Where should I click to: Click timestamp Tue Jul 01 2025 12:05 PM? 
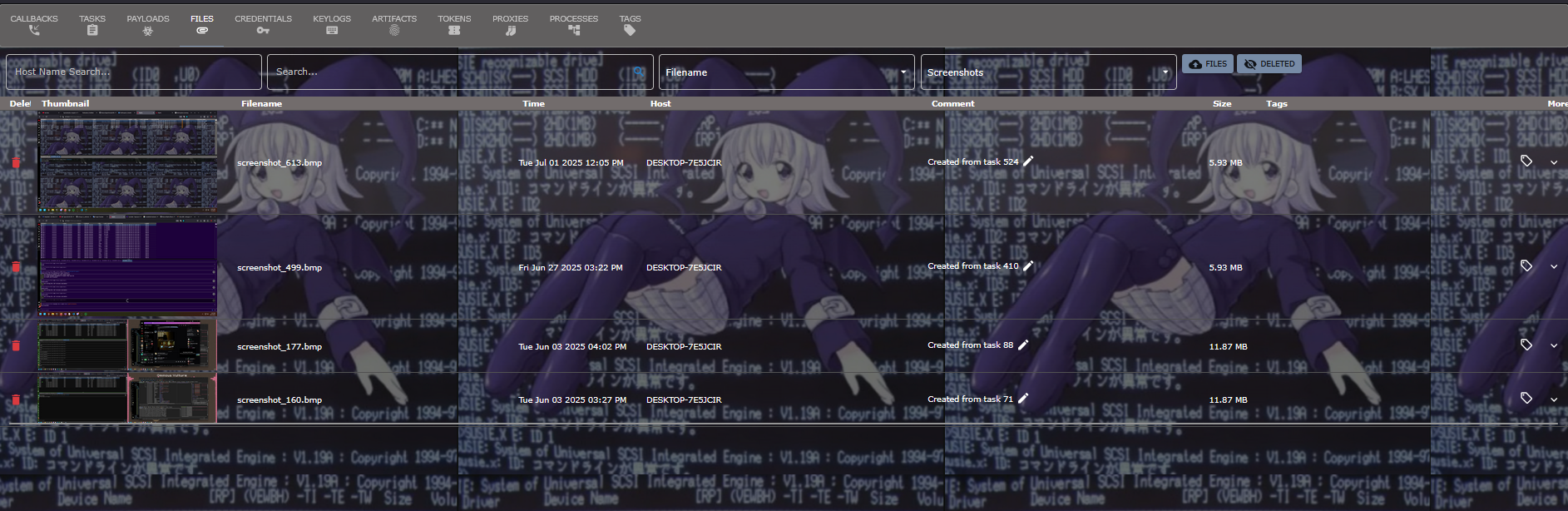(571, 162)
